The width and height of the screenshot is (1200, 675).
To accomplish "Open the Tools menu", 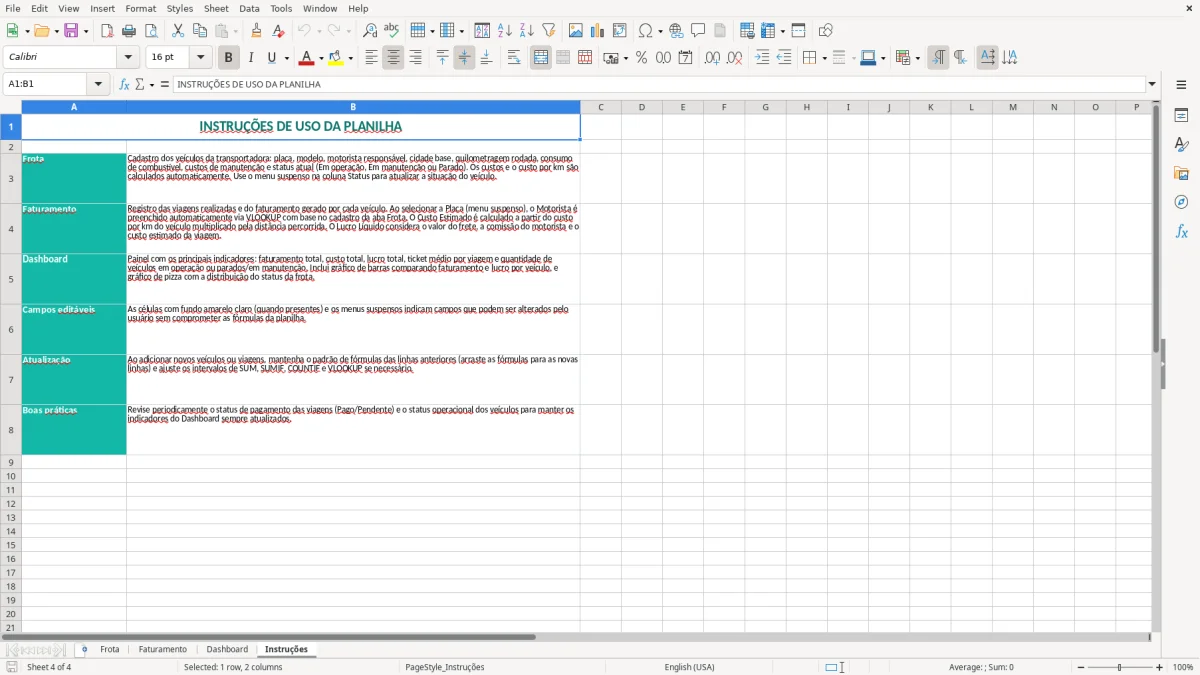I will (x=281, y=8).
